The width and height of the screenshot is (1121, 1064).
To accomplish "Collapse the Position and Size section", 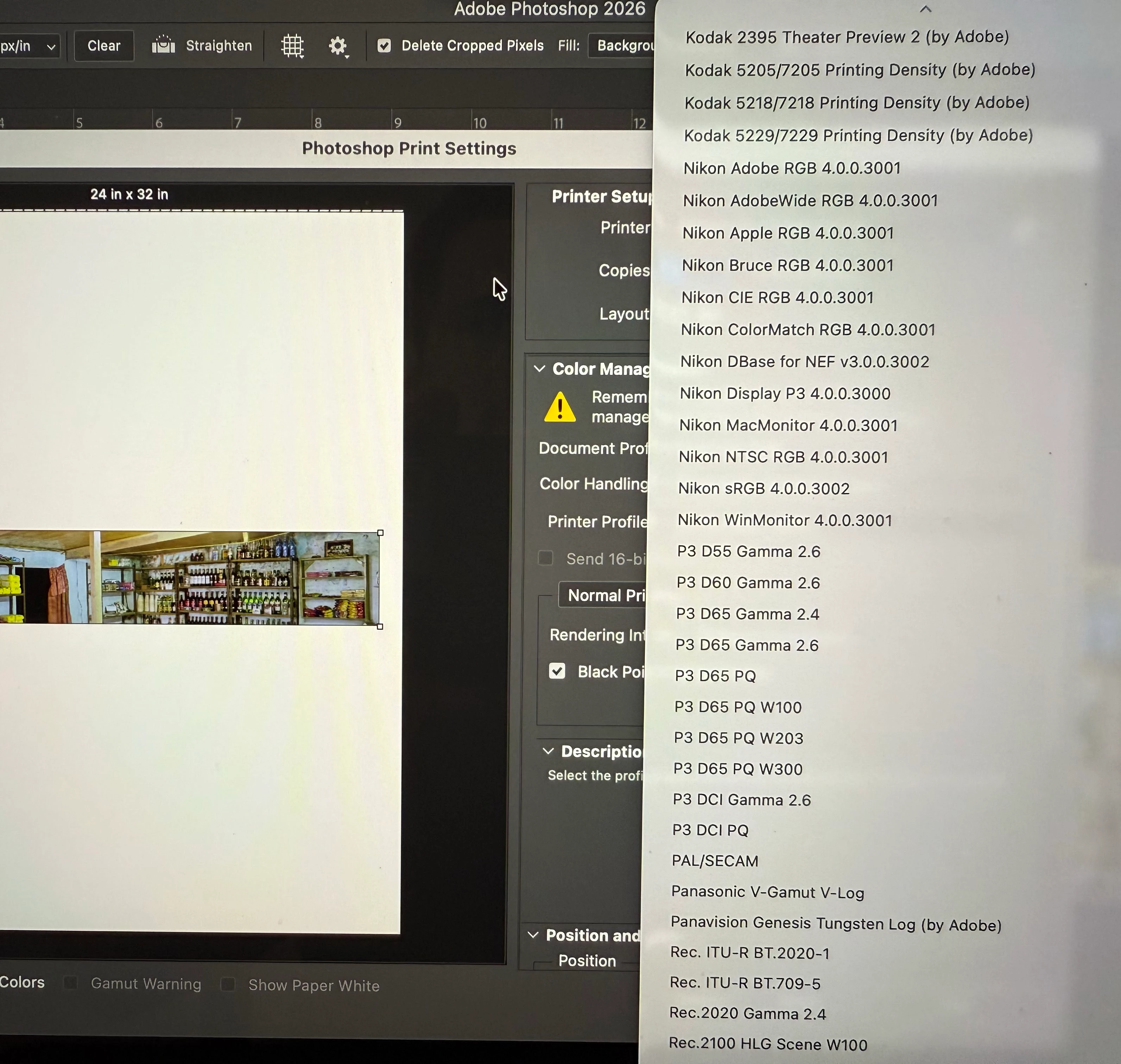I will click(x=533, y=935).
